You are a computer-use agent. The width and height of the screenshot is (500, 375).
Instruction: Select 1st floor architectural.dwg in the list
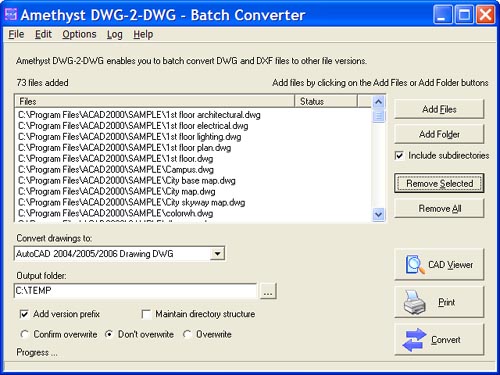pyautogui.click(x=139, y=115)
